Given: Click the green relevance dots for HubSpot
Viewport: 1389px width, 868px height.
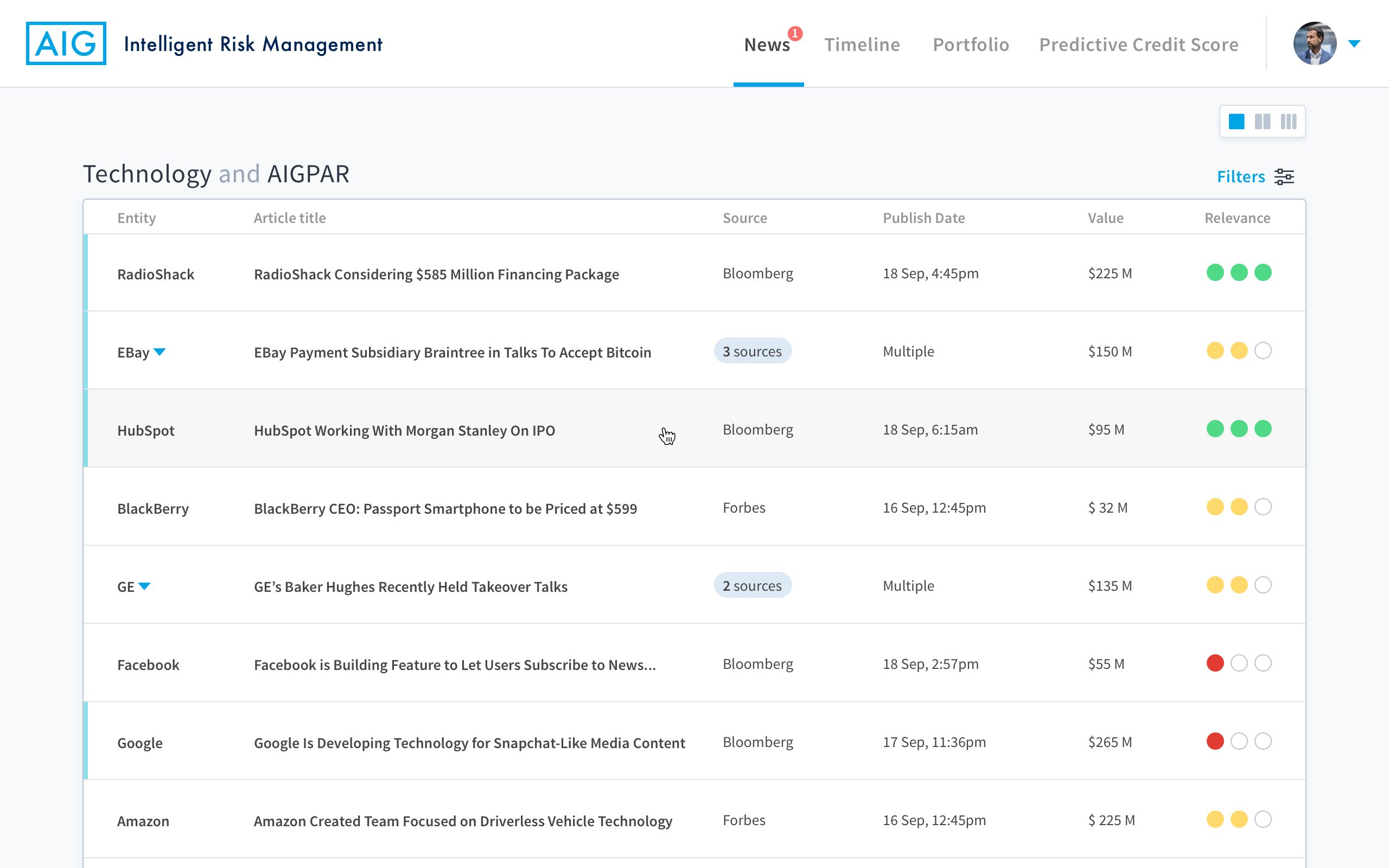Looking at the screenshot, I should [x=1239, y=429].
